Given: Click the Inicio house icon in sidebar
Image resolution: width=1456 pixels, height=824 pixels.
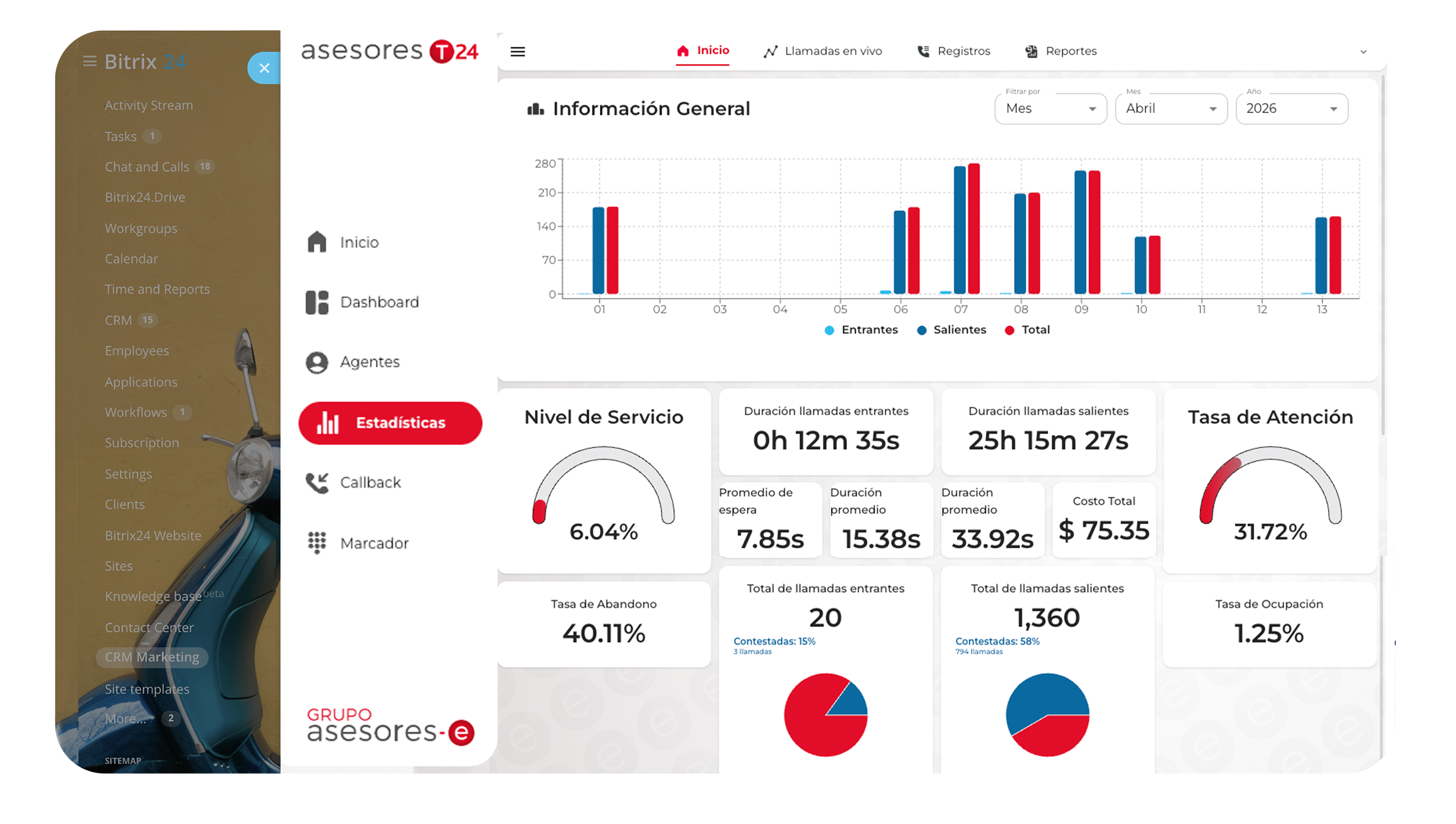Looking at the screenshot, I should click(x=317, y=242).
